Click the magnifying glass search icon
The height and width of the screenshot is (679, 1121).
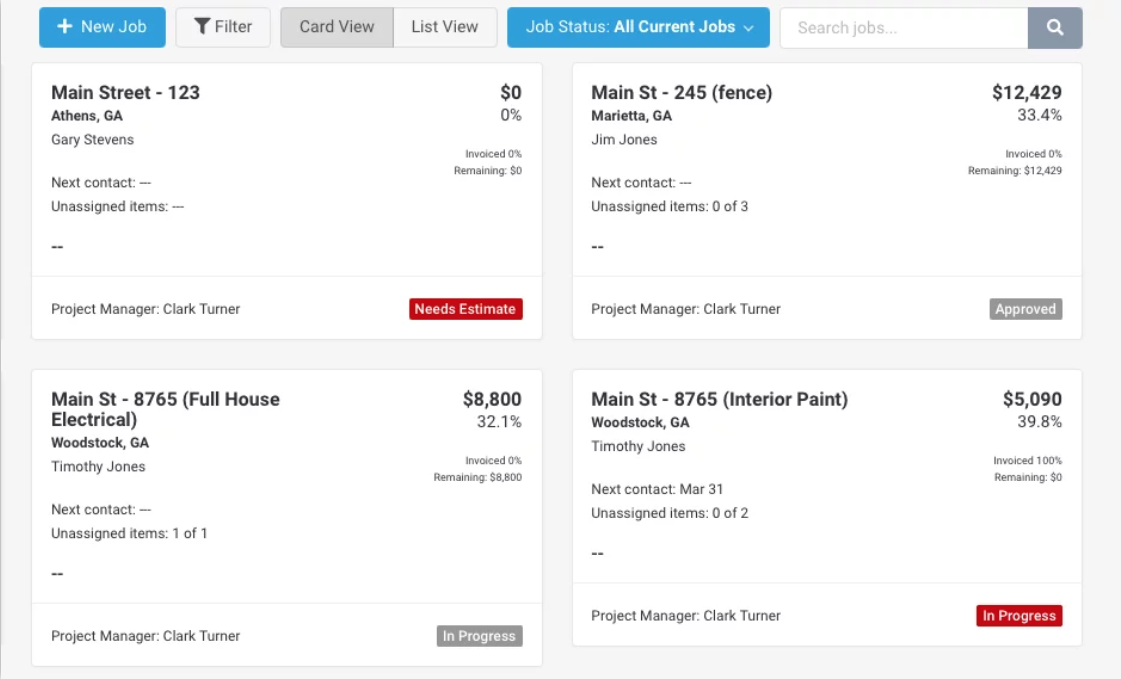pos(1055,27)
